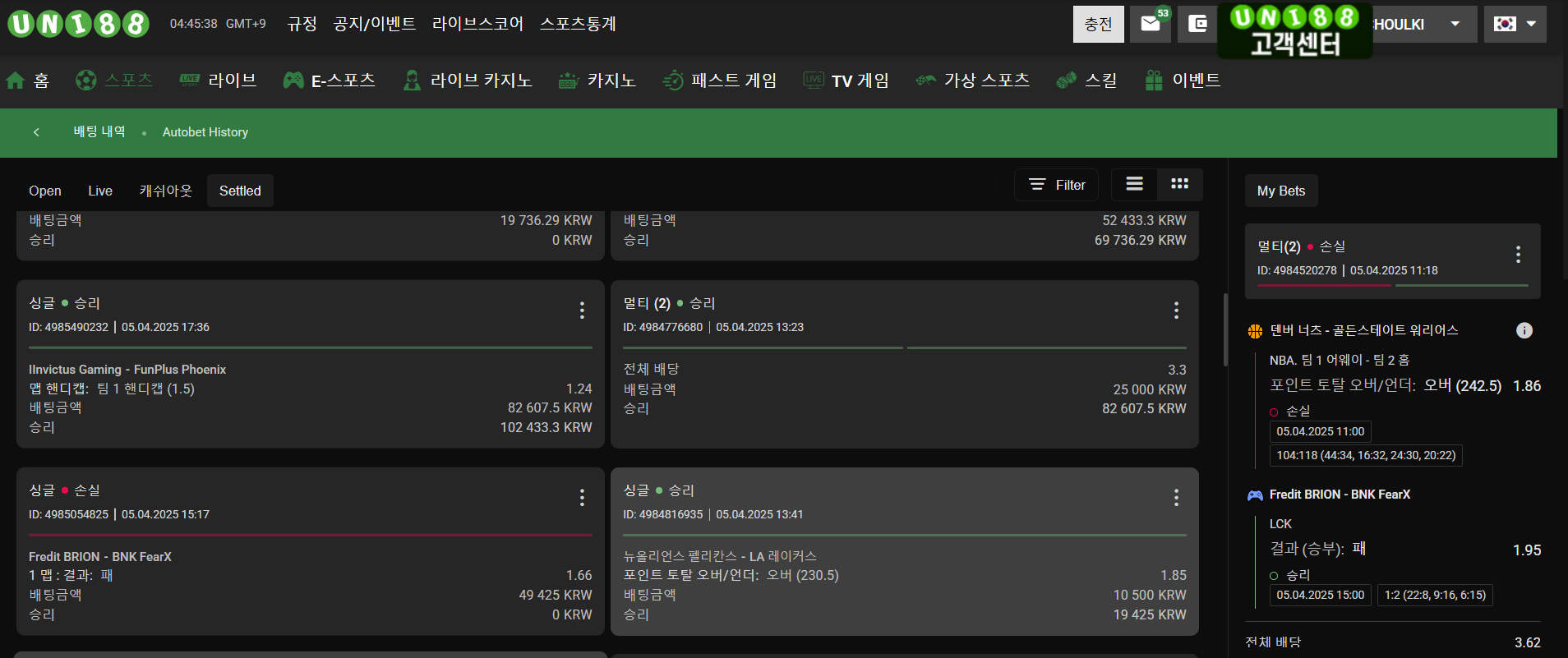Click the 패스트 게임 fast game icon
This screenshot has height=658, width=1568.
[x=673, y=80]
